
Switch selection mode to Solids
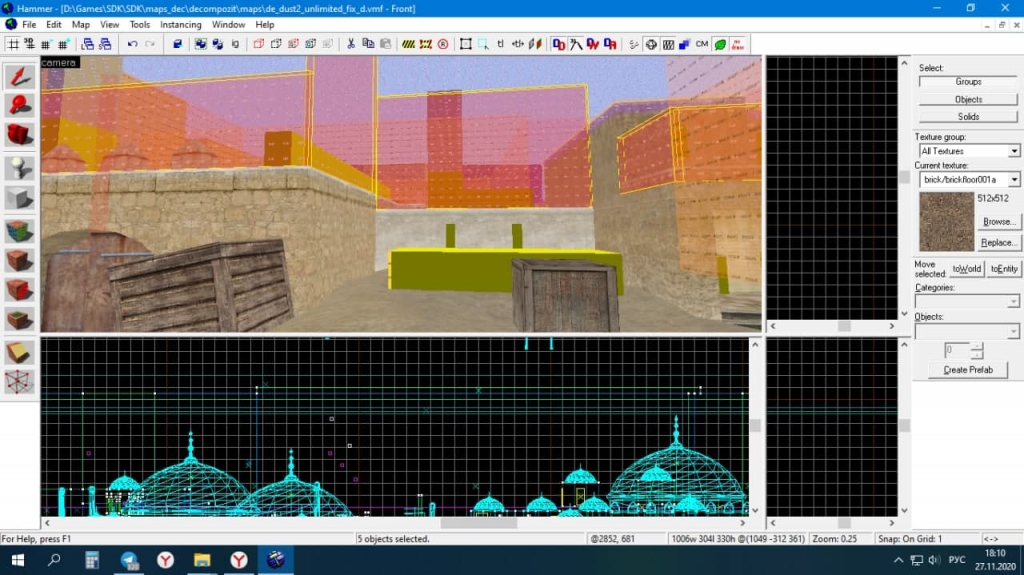point(968,117)
